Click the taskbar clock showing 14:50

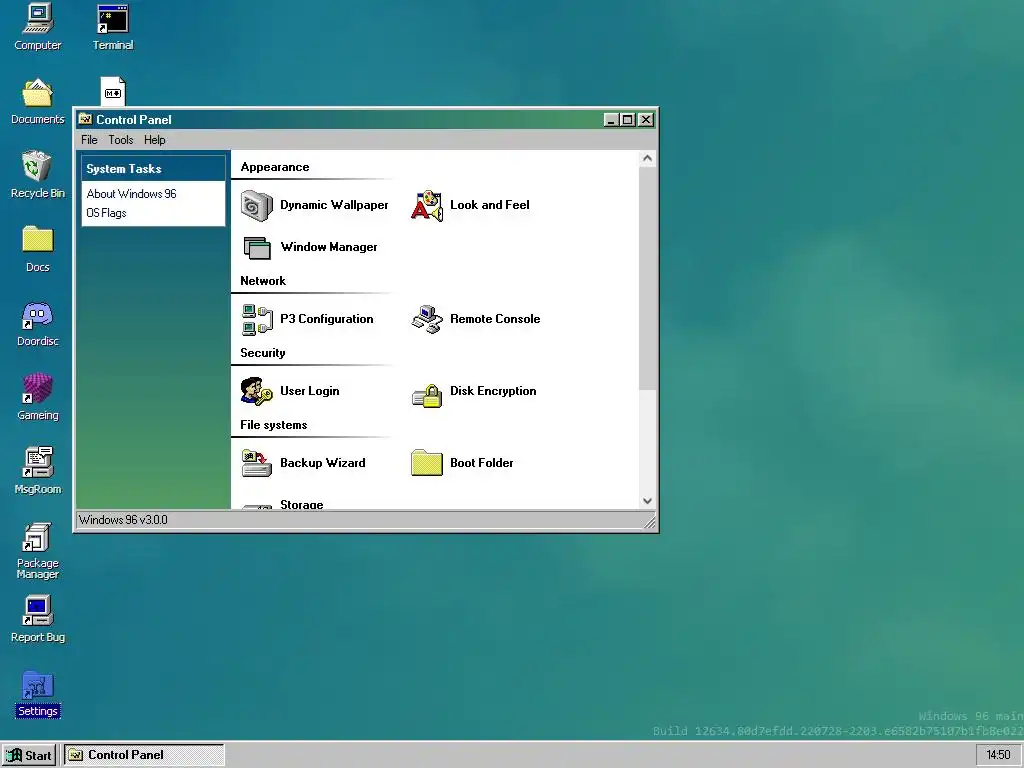pyautogui.click(x=998, y=755)
